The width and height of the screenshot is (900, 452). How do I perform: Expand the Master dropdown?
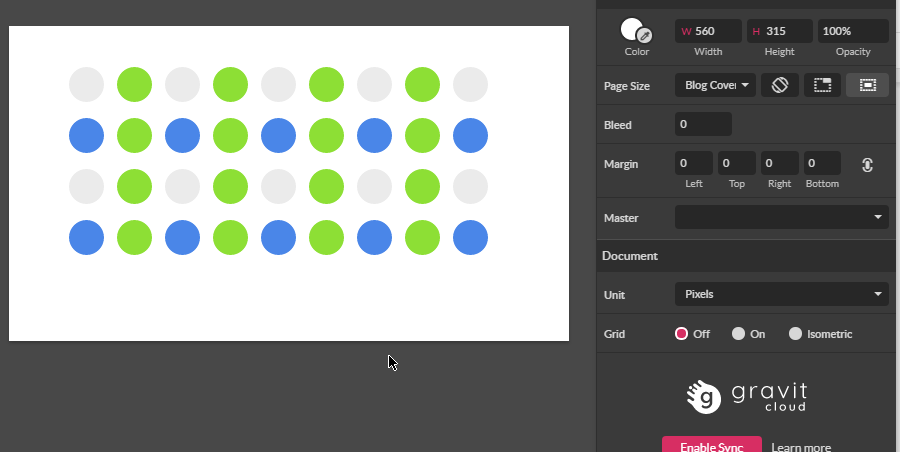tap(782, 217)
